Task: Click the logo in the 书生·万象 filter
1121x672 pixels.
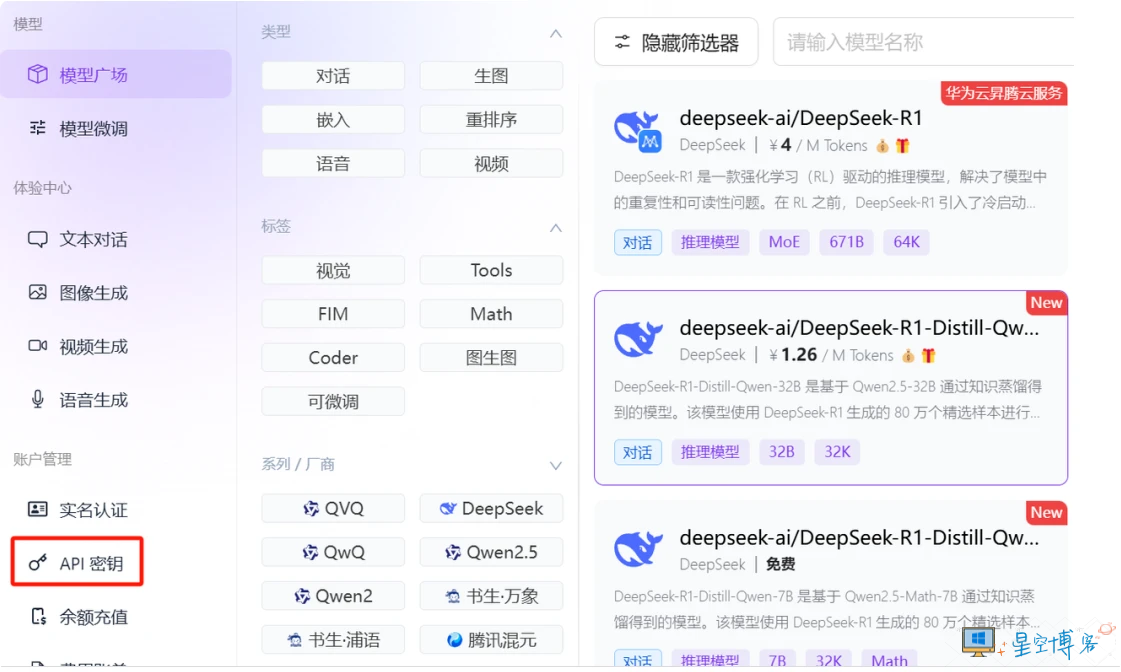Action: (453, 596)
